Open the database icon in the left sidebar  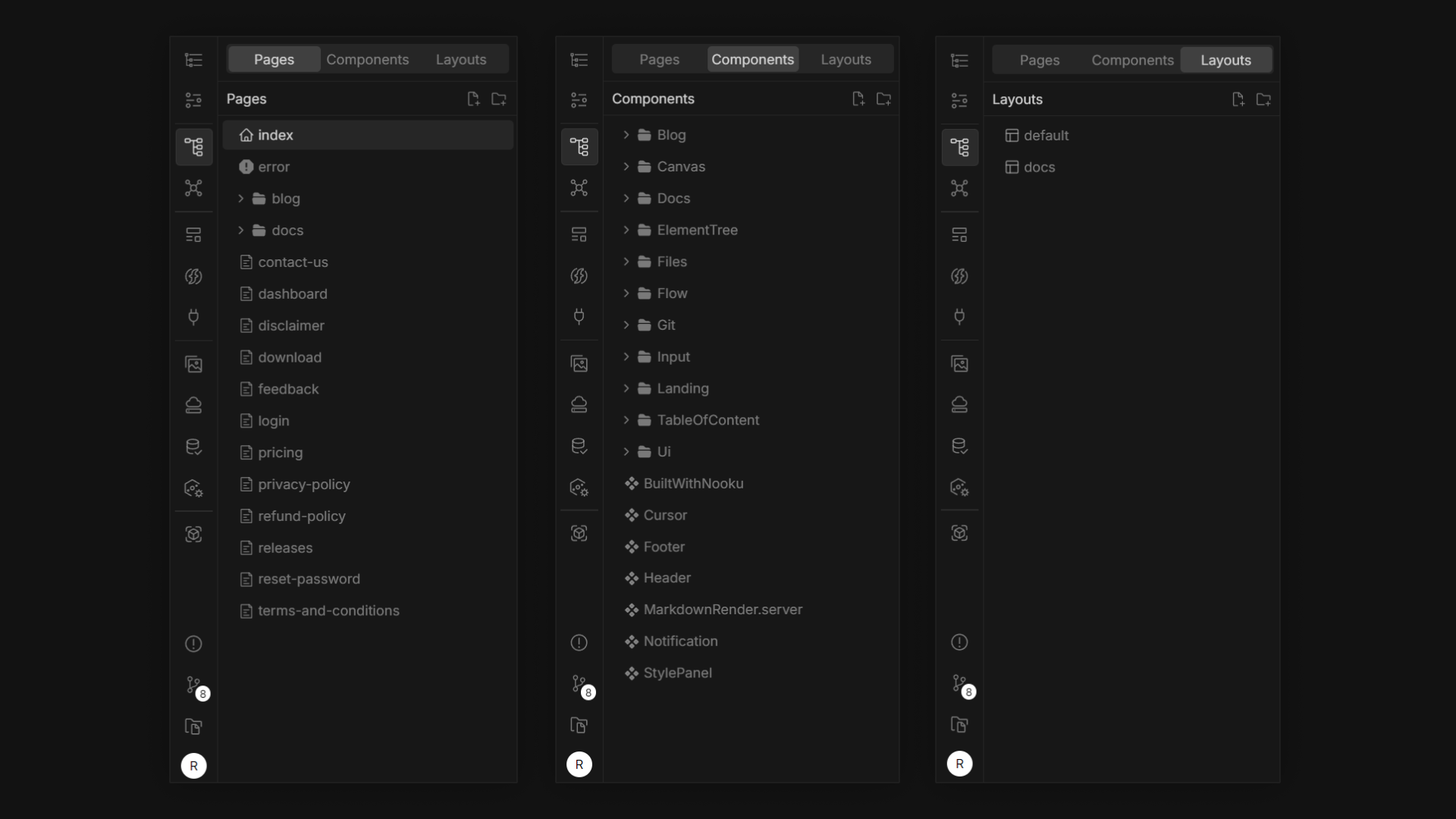click(x=194, y=446)
